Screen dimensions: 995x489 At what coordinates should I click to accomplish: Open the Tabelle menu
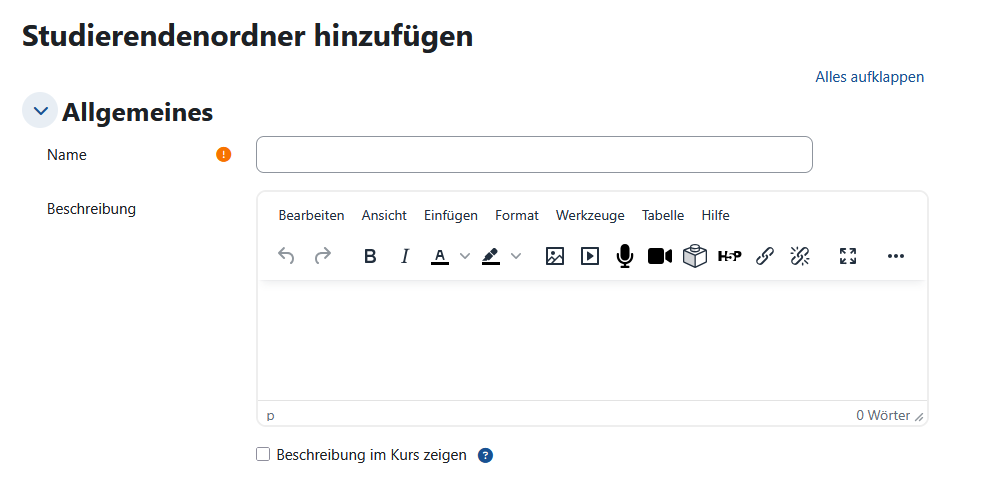pyautogui.click(x=662, y=216)
